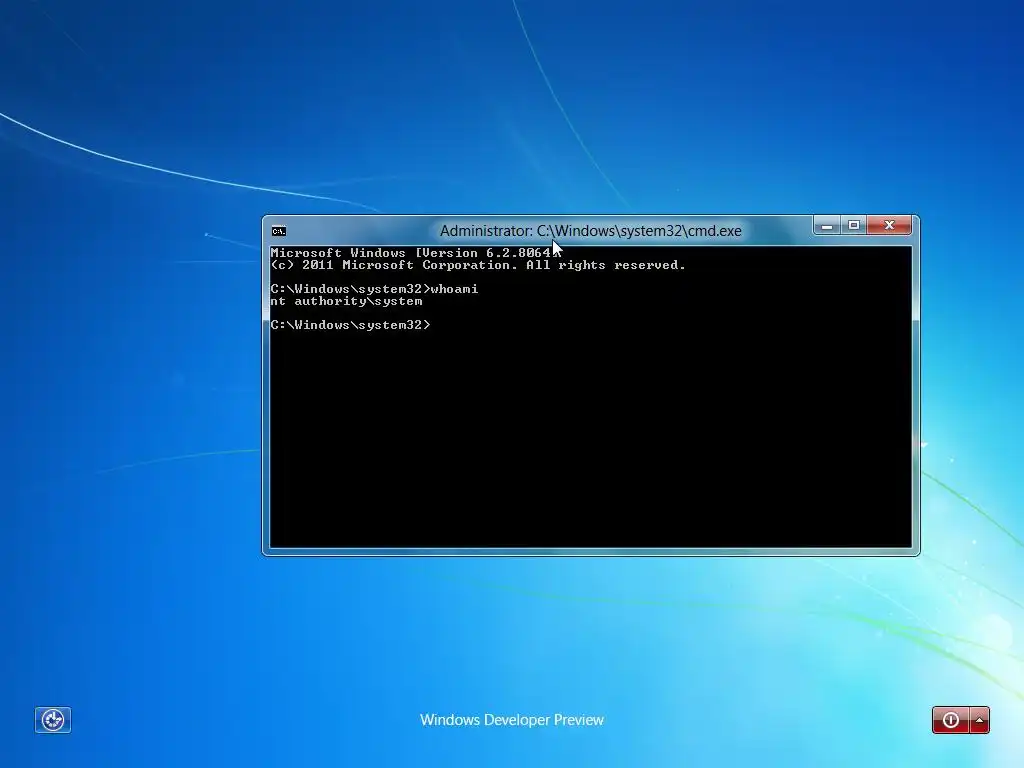The height and width of the screenshot is (768, 1024).
Task: Minimize the cmd.exe window
Action: [827, 225]
